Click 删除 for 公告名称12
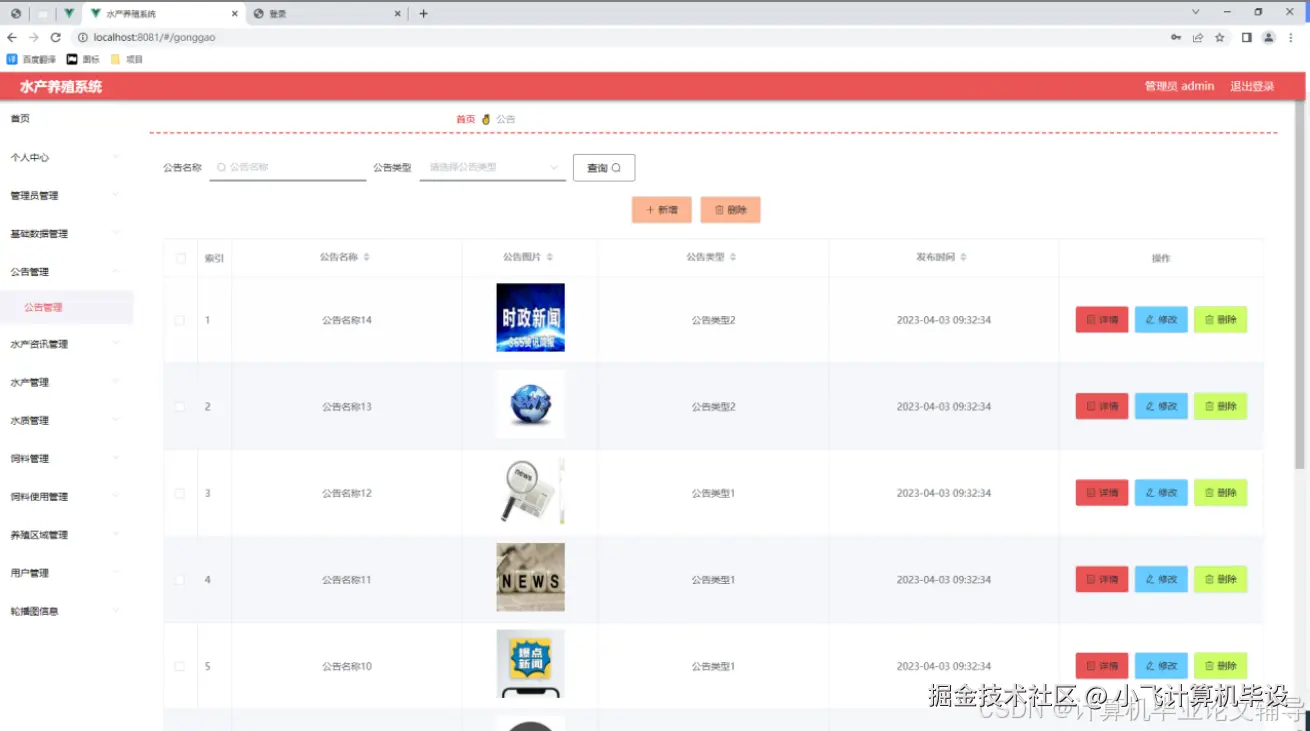Viewport: 1310px width, 731px height. (x=1220, y=493)
